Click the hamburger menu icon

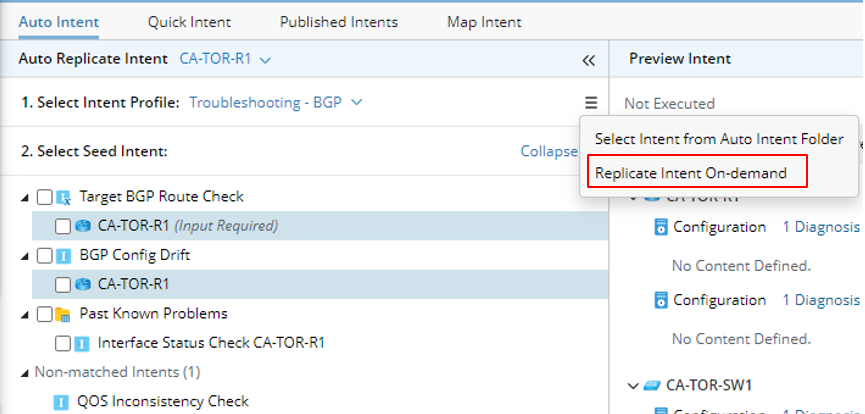click(x=591, y=102)
